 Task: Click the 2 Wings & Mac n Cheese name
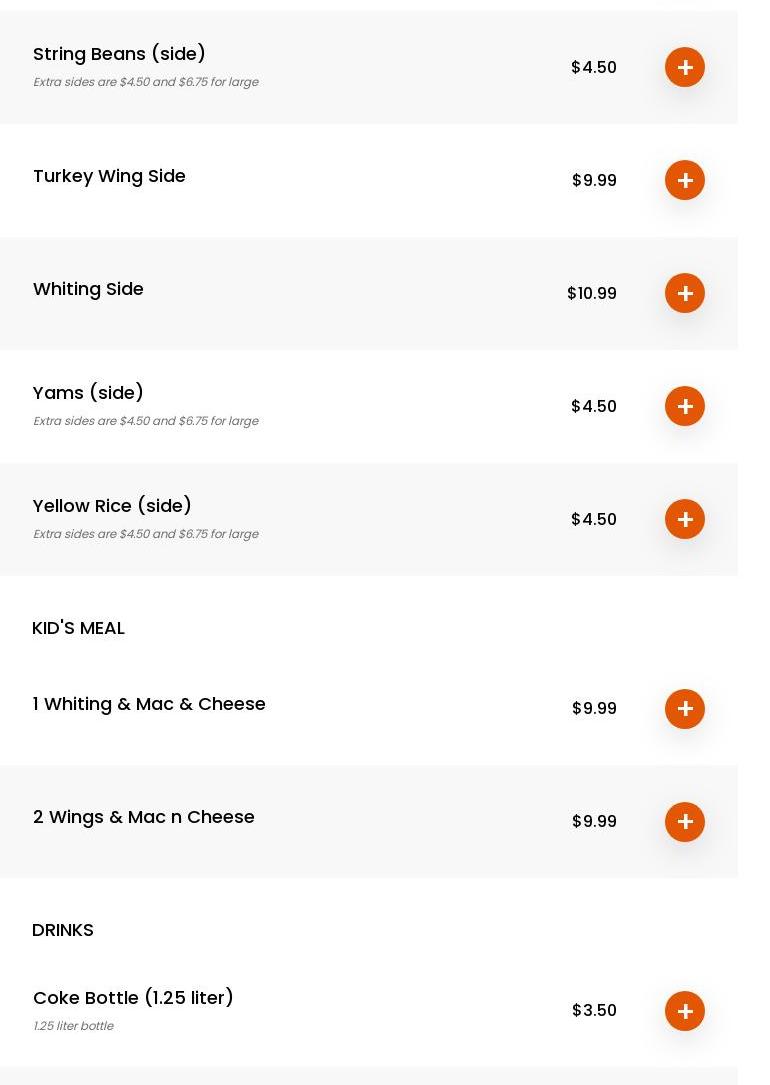tap(143, 817)
